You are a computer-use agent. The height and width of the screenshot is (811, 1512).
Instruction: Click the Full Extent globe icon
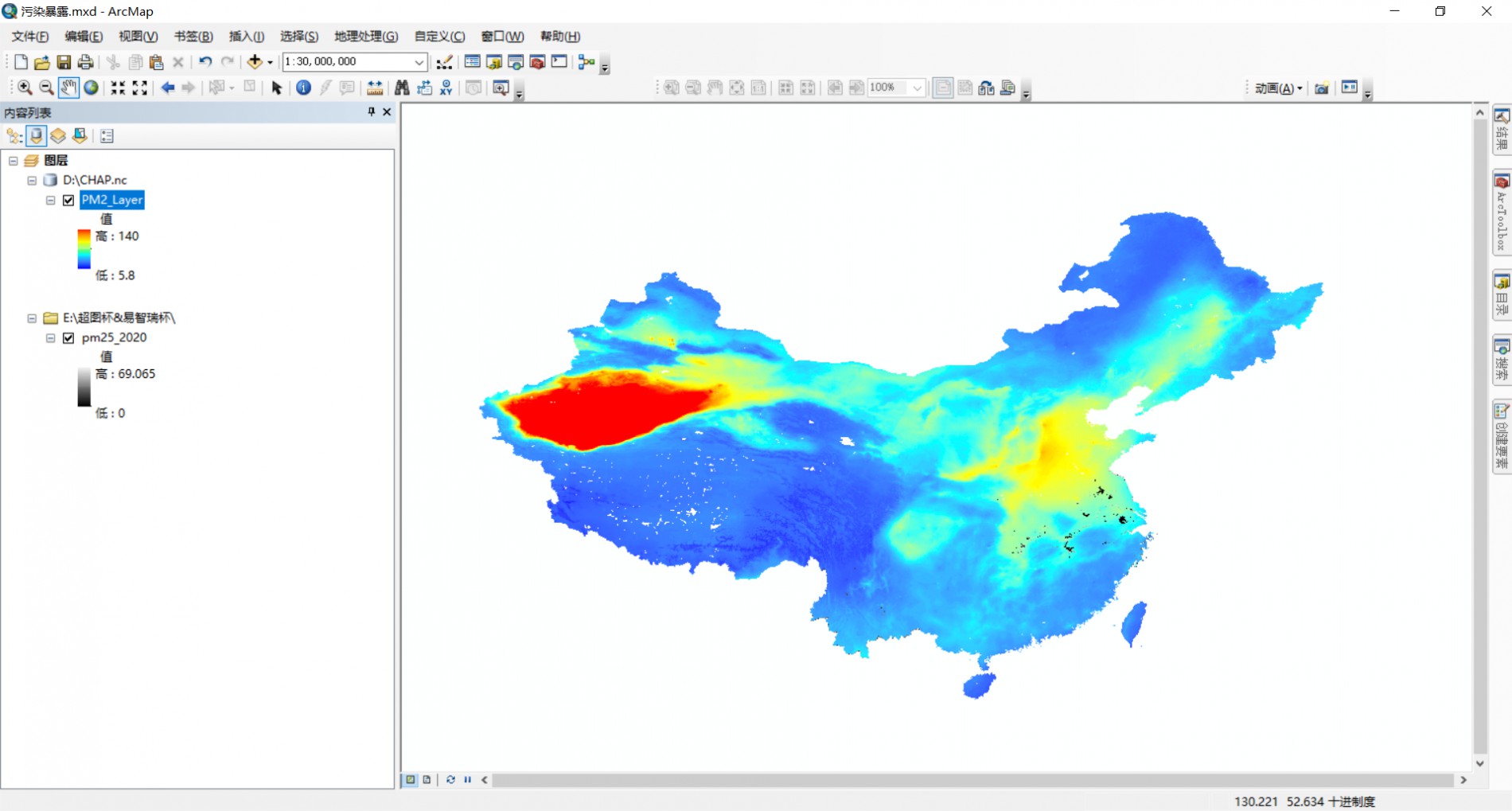(x=92, y=88)
